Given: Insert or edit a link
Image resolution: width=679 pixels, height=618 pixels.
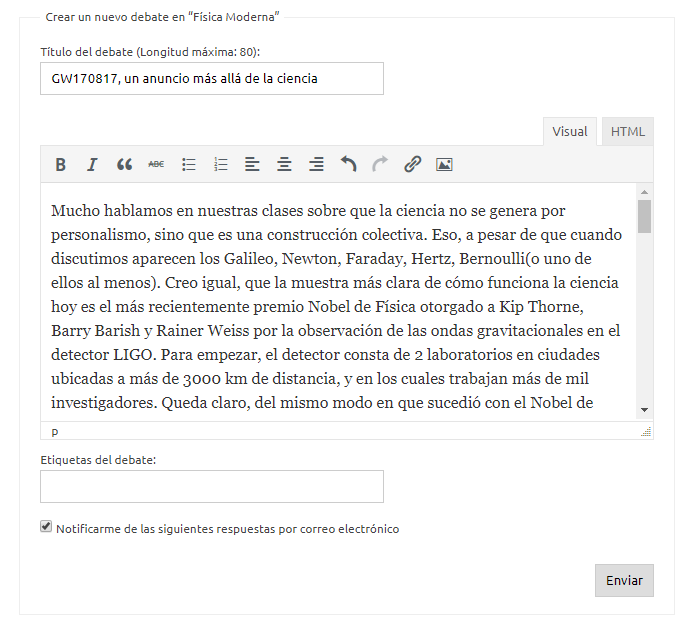Looking at the screenshot, I should point(412,165).
